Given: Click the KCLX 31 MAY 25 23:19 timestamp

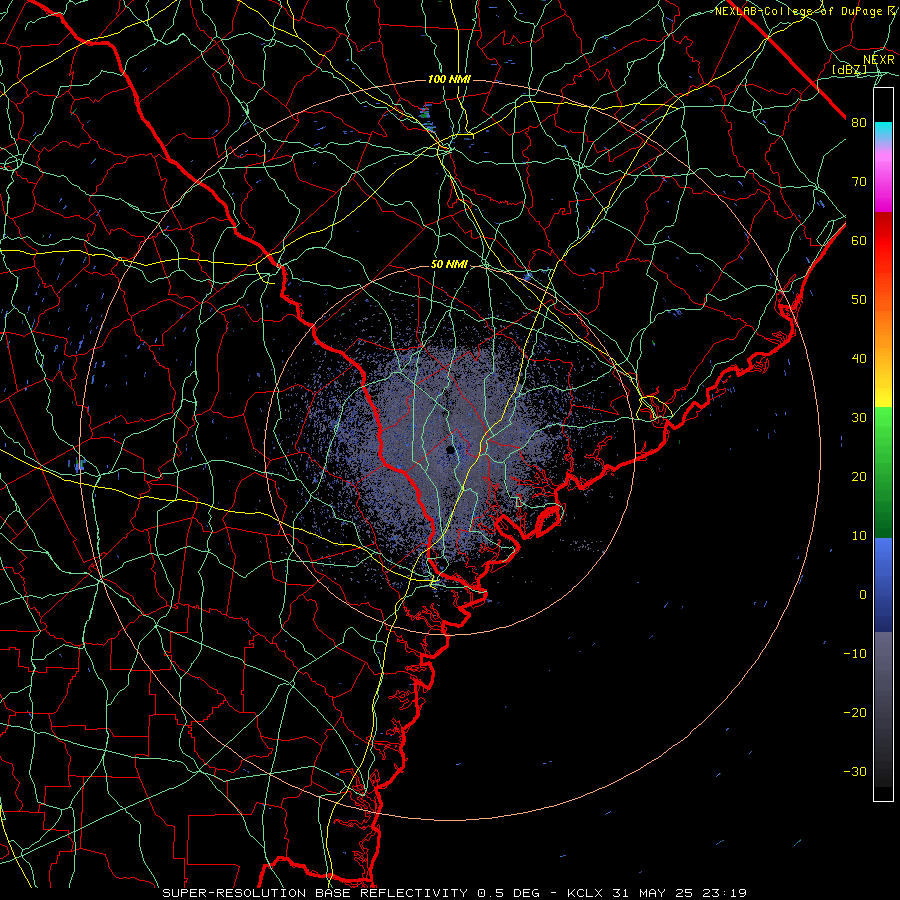Looking at the screenshot, I should [657, 893].
